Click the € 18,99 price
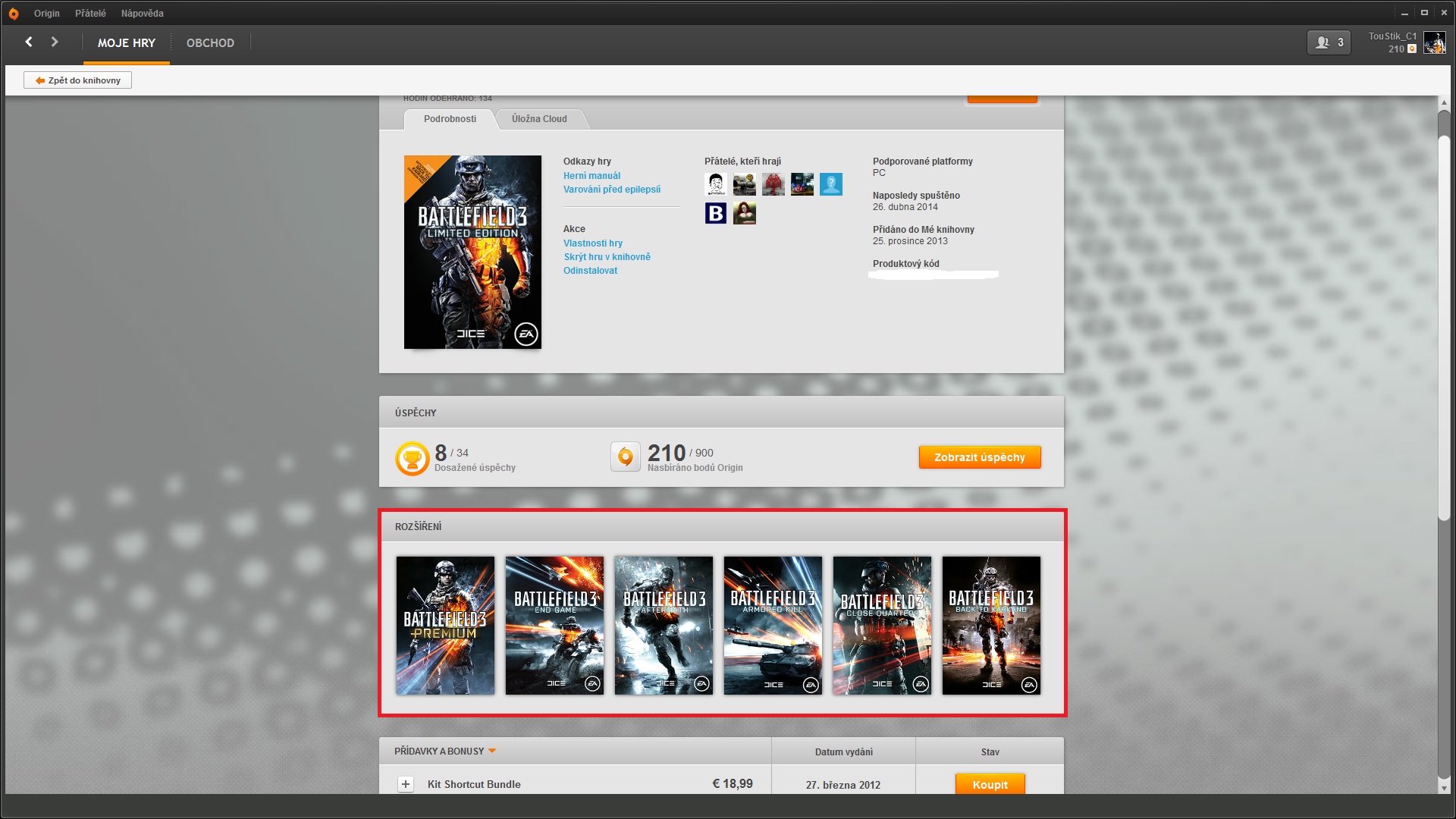Screen dimensions: 1456x819 coord(733,784)
